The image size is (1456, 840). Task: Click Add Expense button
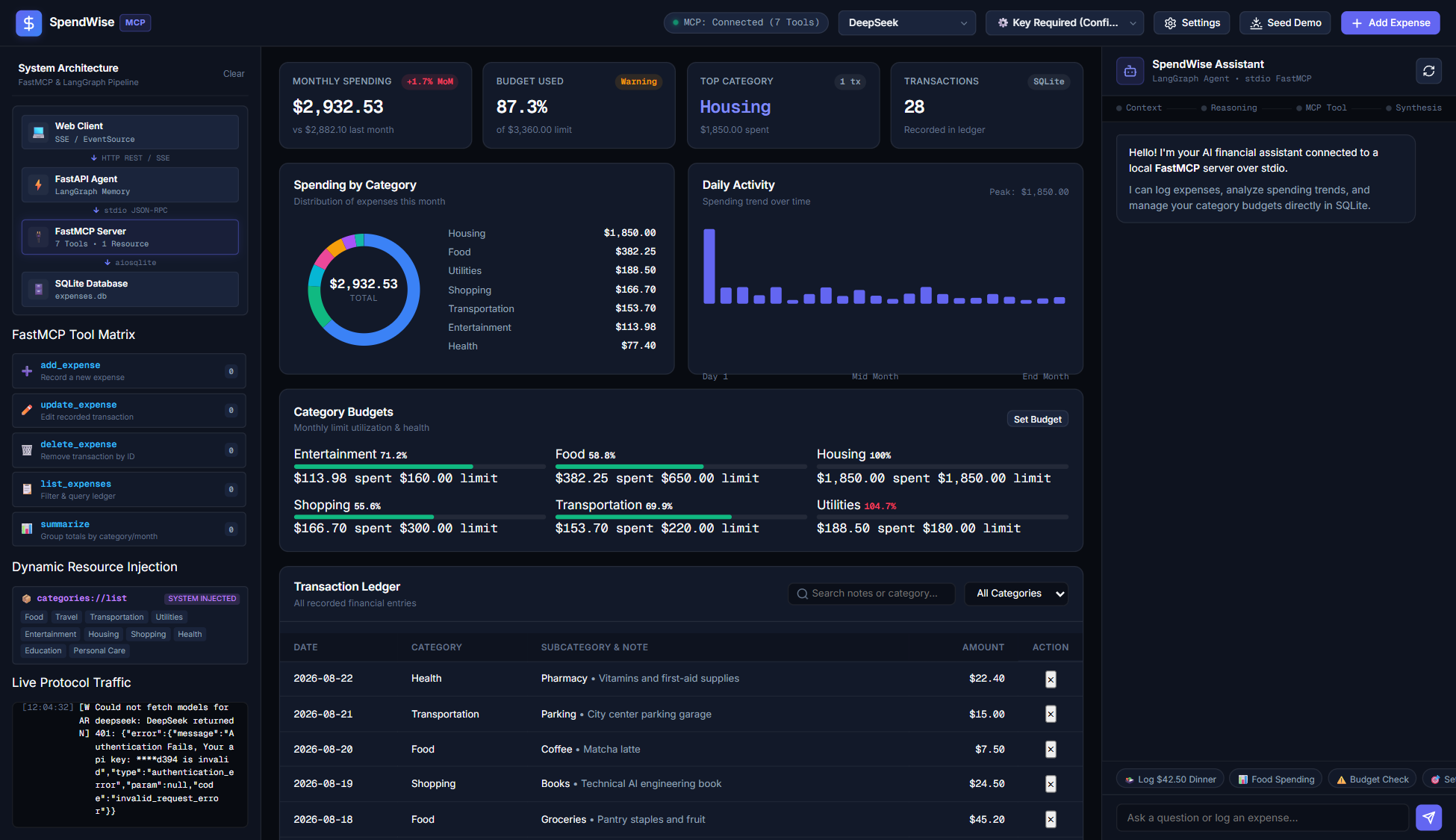(1390, 23)
